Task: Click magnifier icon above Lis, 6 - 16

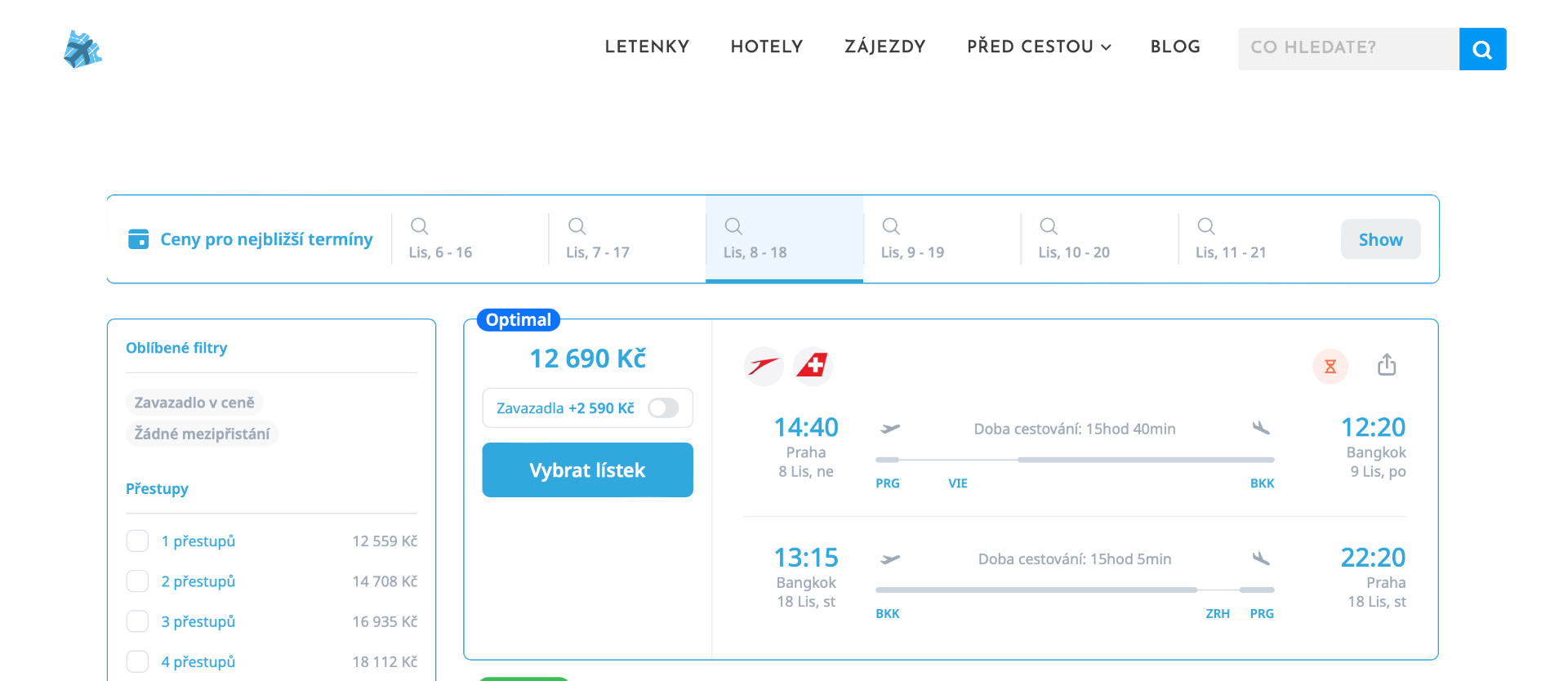Action: pyautogui.click(x=419, y=226)
